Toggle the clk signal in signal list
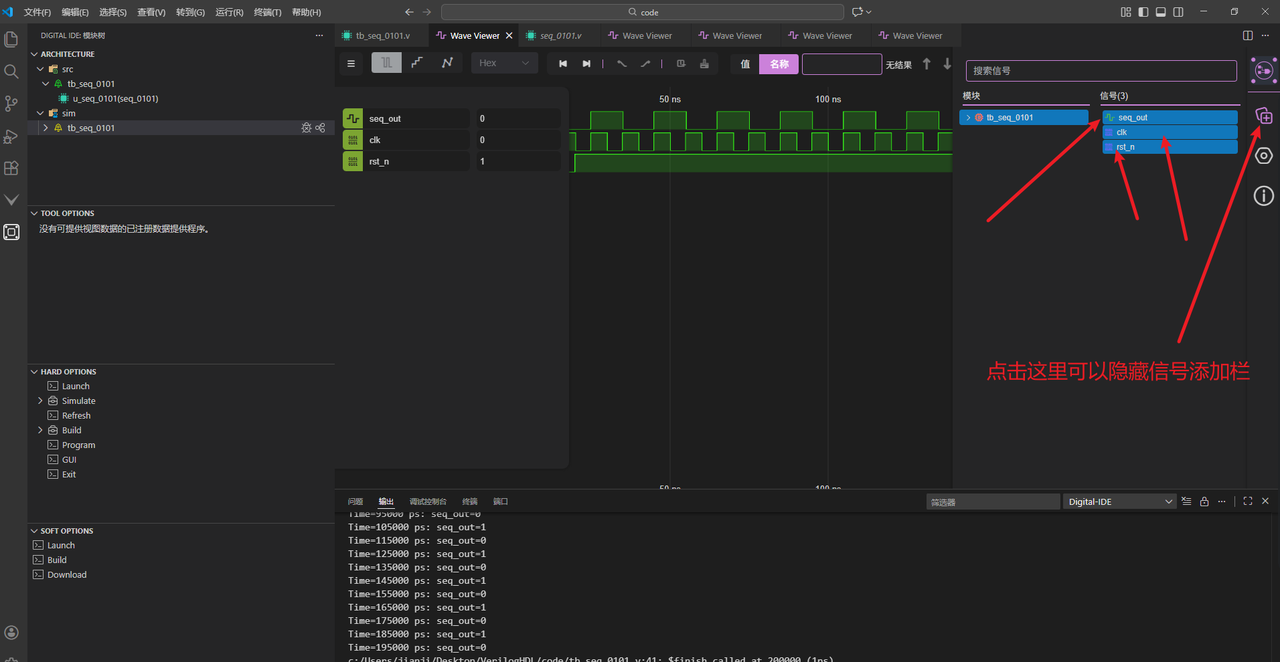 [x=1169, y=132]
